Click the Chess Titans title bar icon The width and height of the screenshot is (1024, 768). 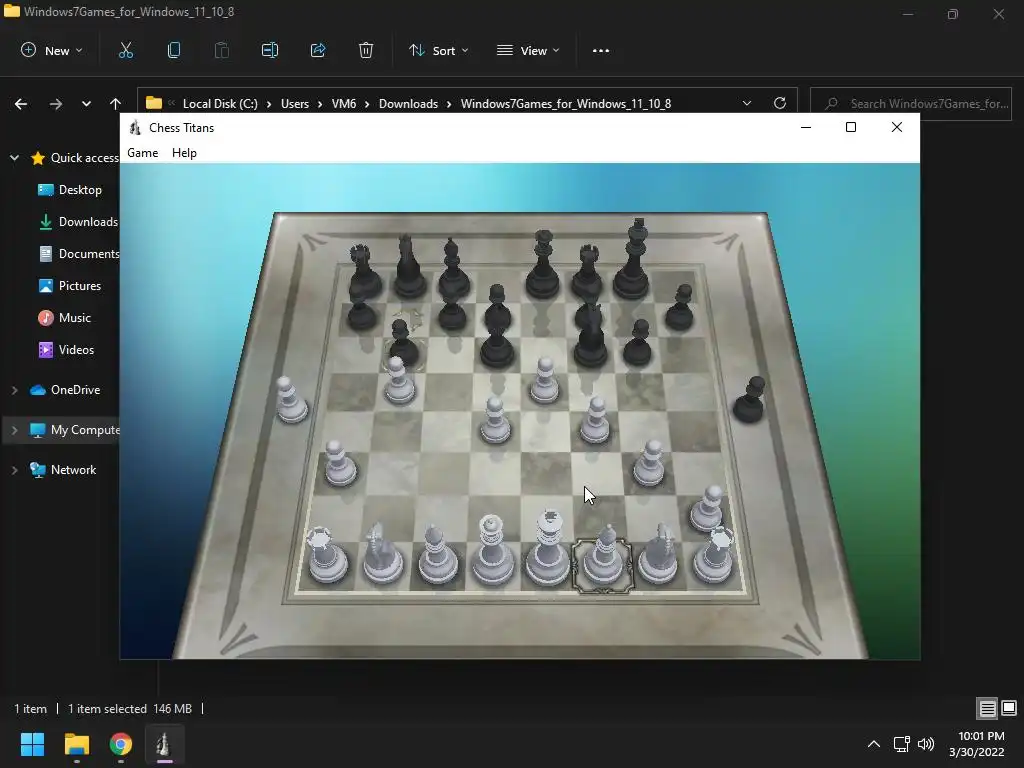click(135, 127)
